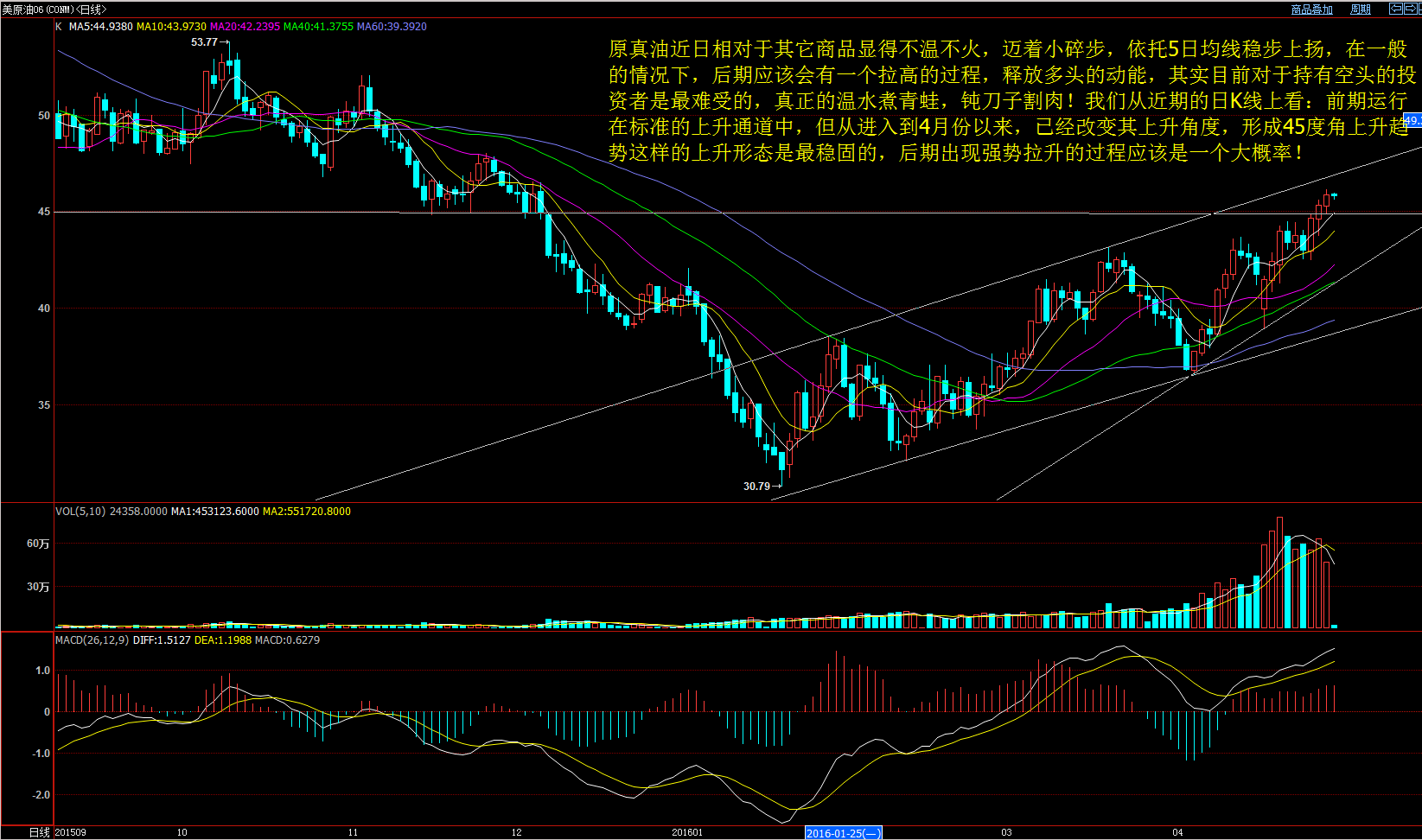The width and height of the screenshot is (1422, 840).
Task: Click the MACD(26,12,9) indicator title
Action: click(x=92, y=640)
